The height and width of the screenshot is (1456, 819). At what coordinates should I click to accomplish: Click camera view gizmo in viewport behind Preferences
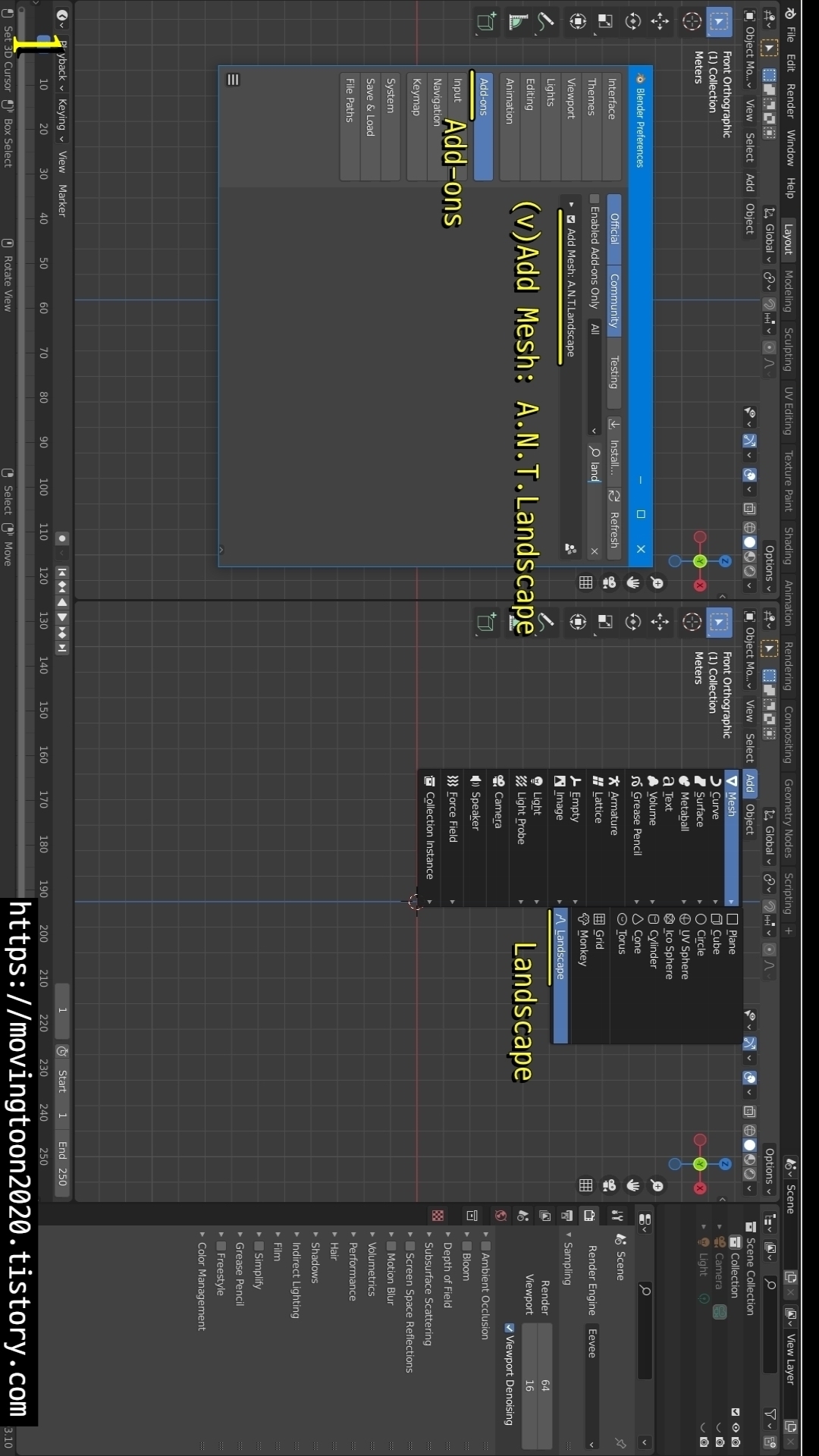click(x=609, y=582)
